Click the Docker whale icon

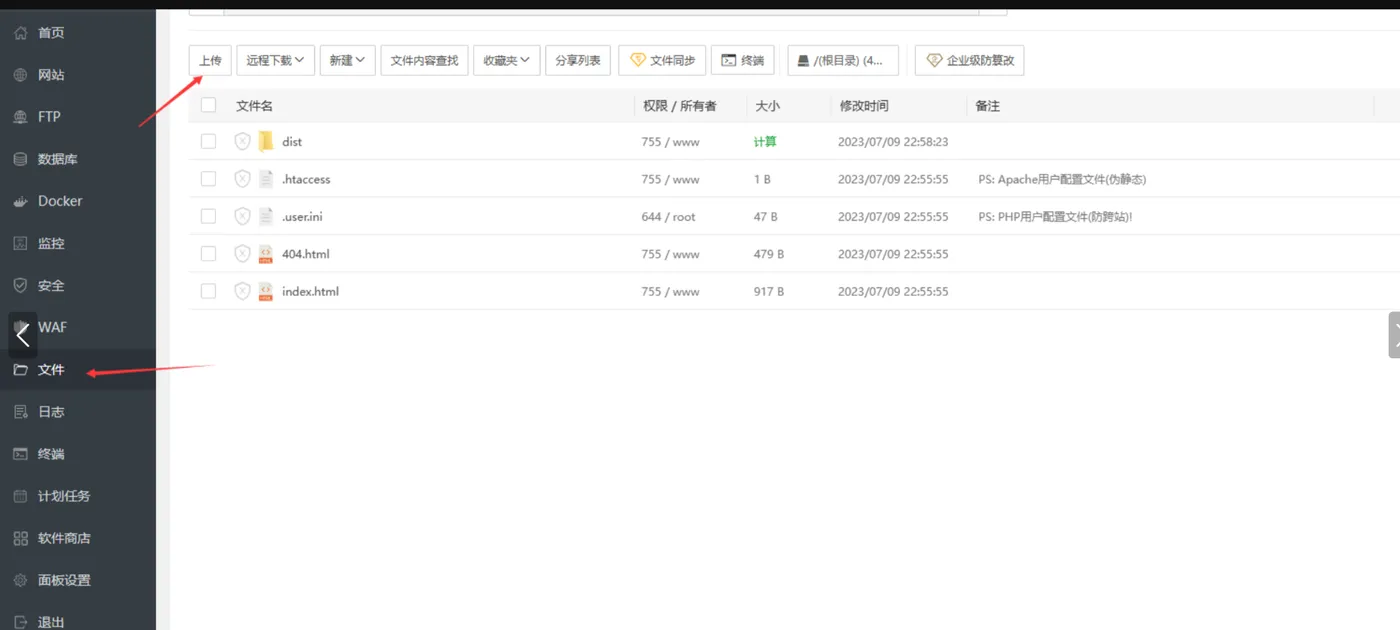click(21, 201)
